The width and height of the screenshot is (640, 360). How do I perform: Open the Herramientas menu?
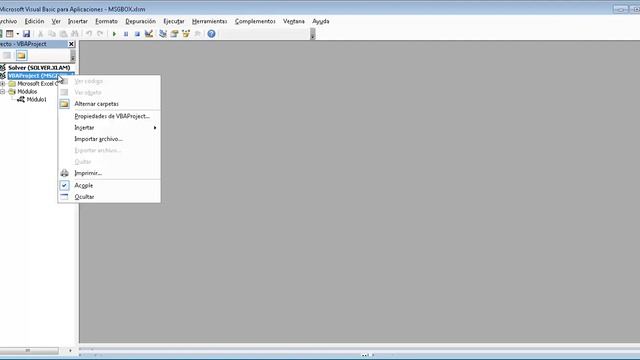click(209, 21)
